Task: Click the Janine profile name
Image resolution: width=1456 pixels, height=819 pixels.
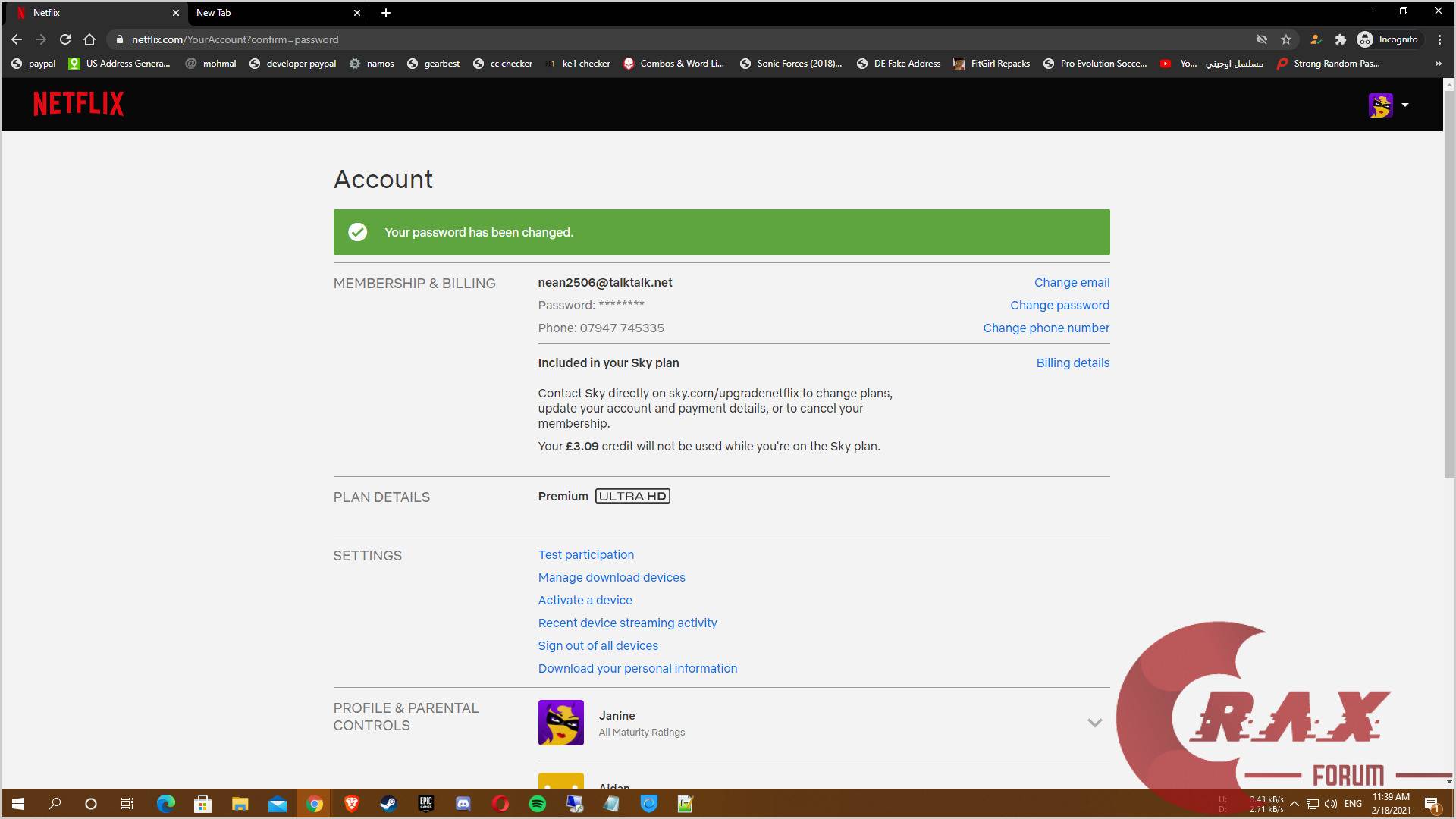Action: [617, 715]
